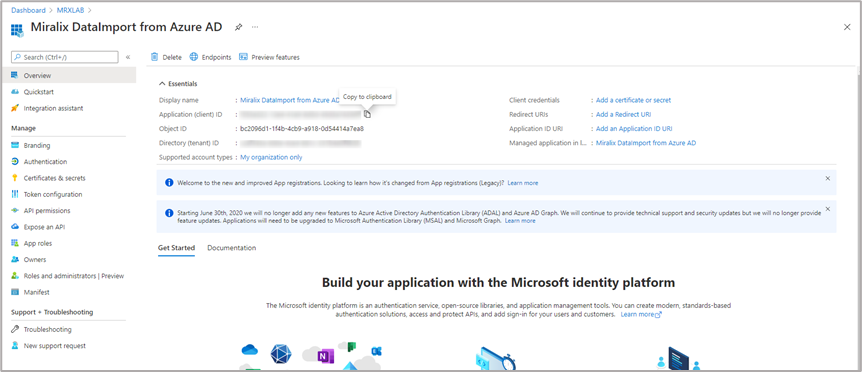
Task: Click the MRXLAB breadcrumb link
Action: pyautogui.click(x=70, y=10)
